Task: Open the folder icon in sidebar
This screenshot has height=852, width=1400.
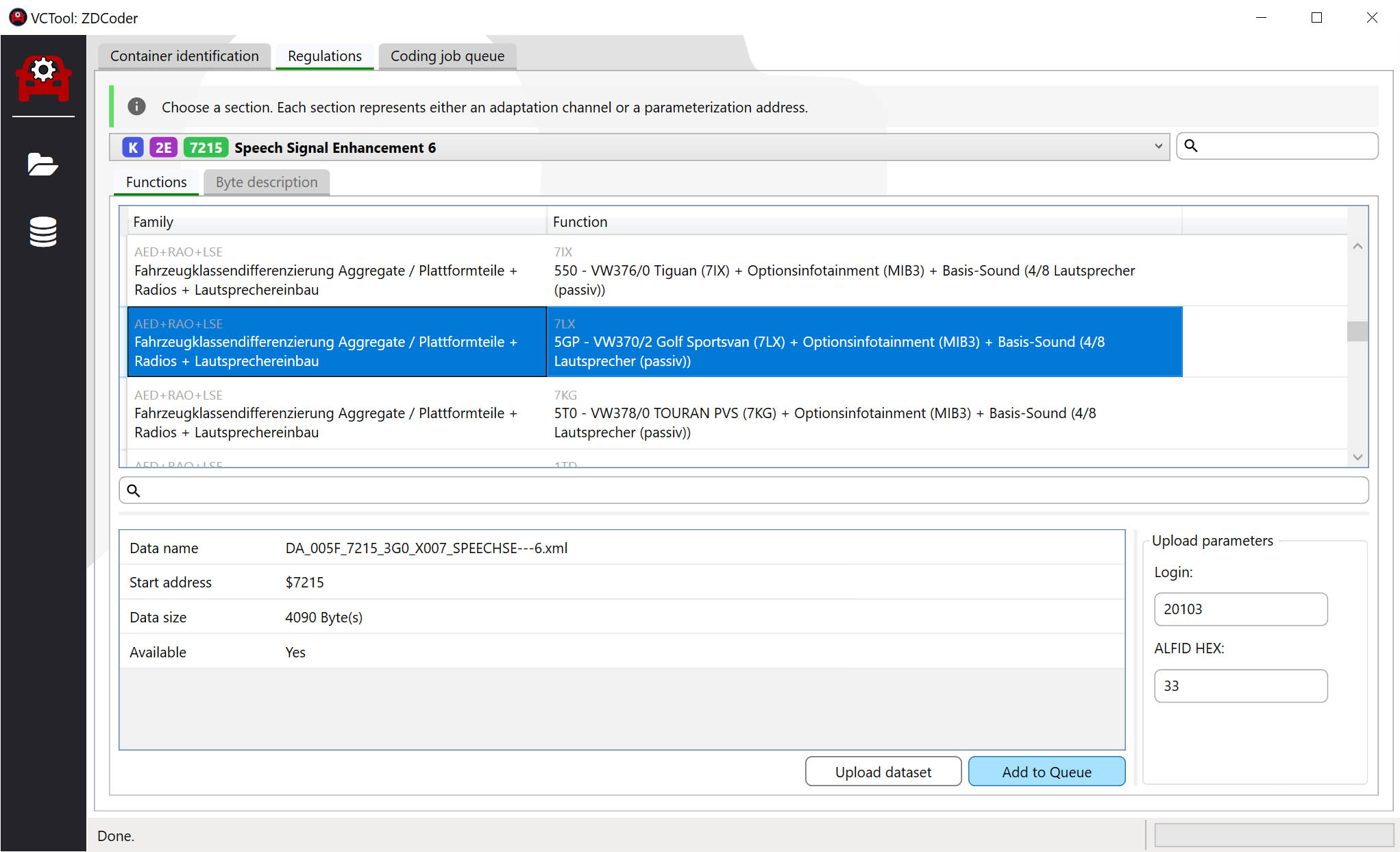Action: coord(42,165)
